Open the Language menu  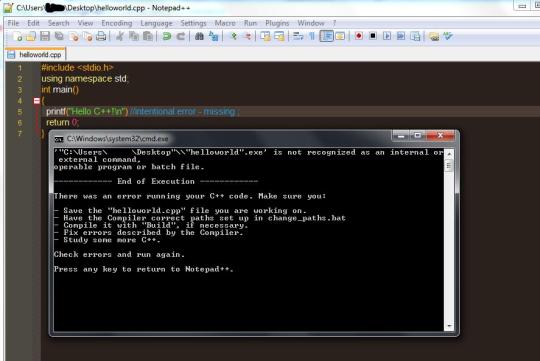click(x=156, y=23)
